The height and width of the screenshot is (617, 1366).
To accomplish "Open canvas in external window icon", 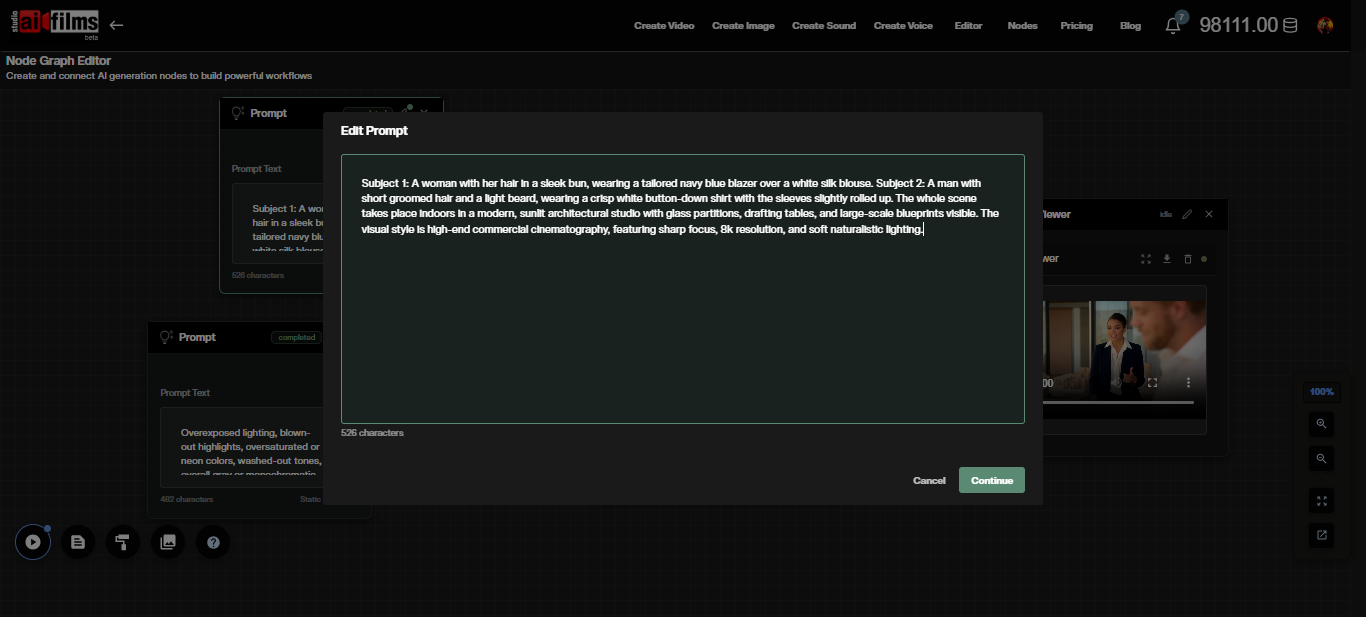I will pyautogui.click(x=1321, y=535).
